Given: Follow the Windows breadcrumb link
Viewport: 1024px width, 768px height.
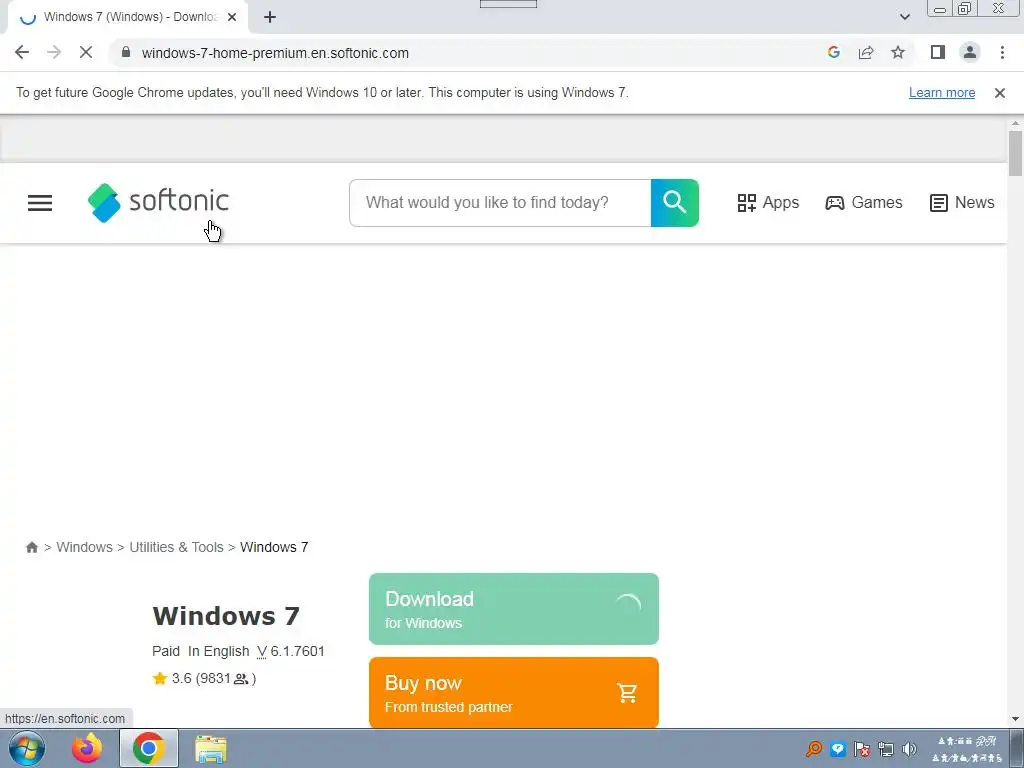Looking at the screenshot, I should (84, 547).
